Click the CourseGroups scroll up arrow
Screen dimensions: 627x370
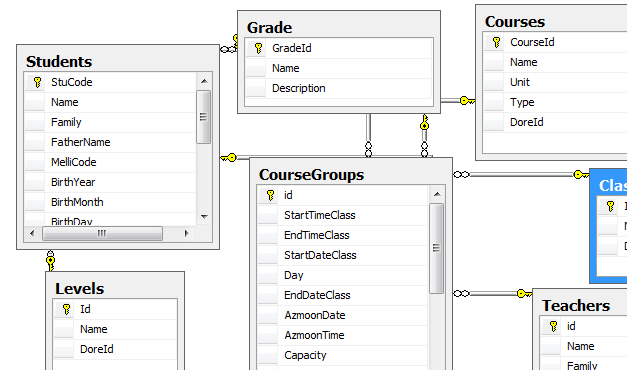click(x=437, y=194)
